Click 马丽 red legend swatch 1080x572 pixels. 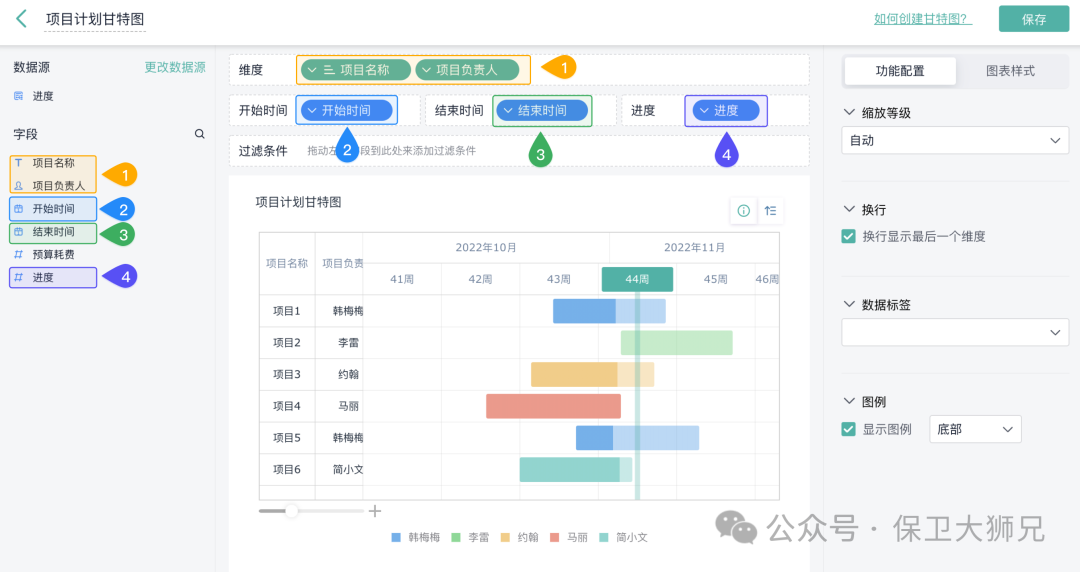554,538
